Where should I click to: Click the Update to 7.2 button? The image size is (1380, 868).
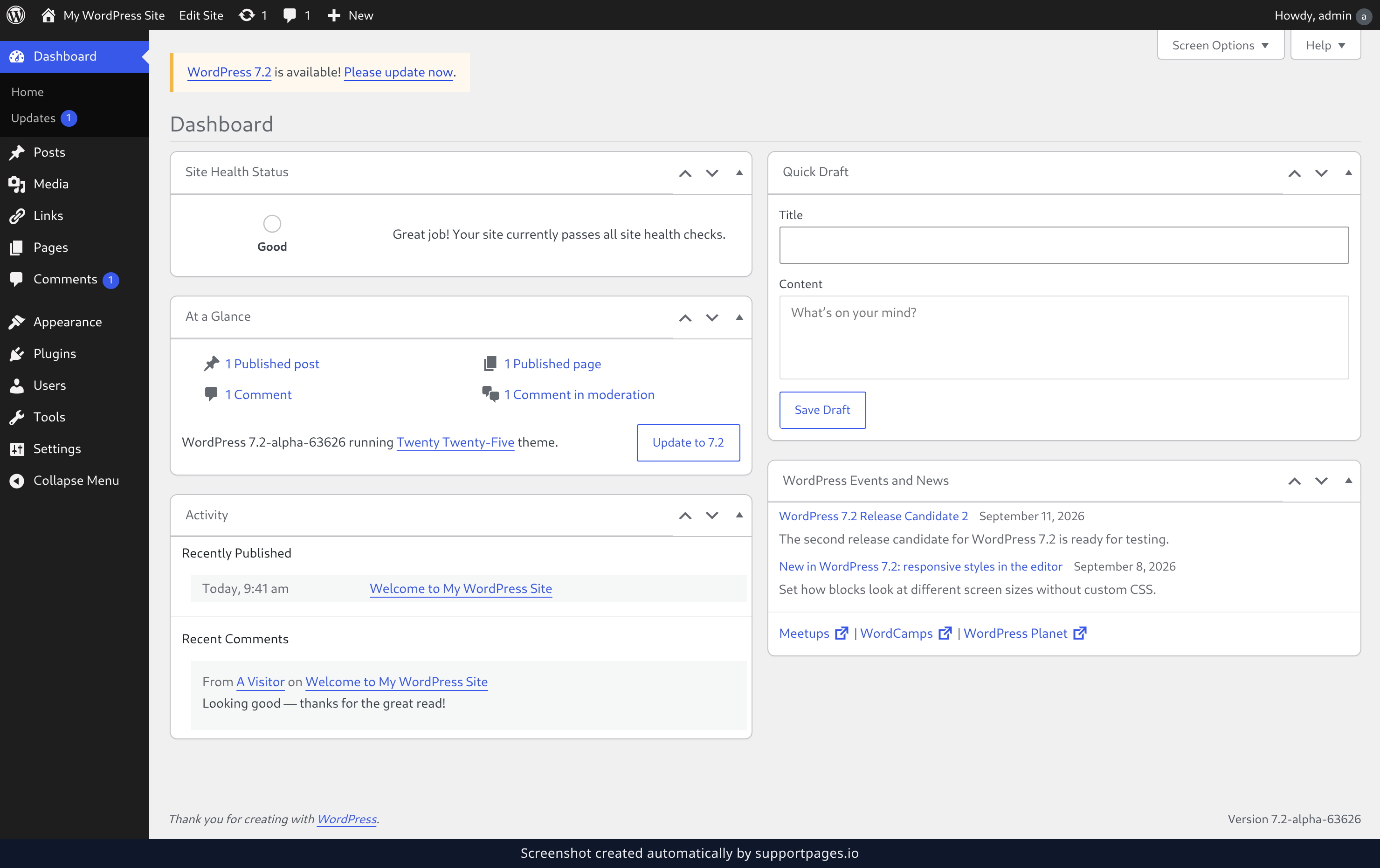pos(688,442)
